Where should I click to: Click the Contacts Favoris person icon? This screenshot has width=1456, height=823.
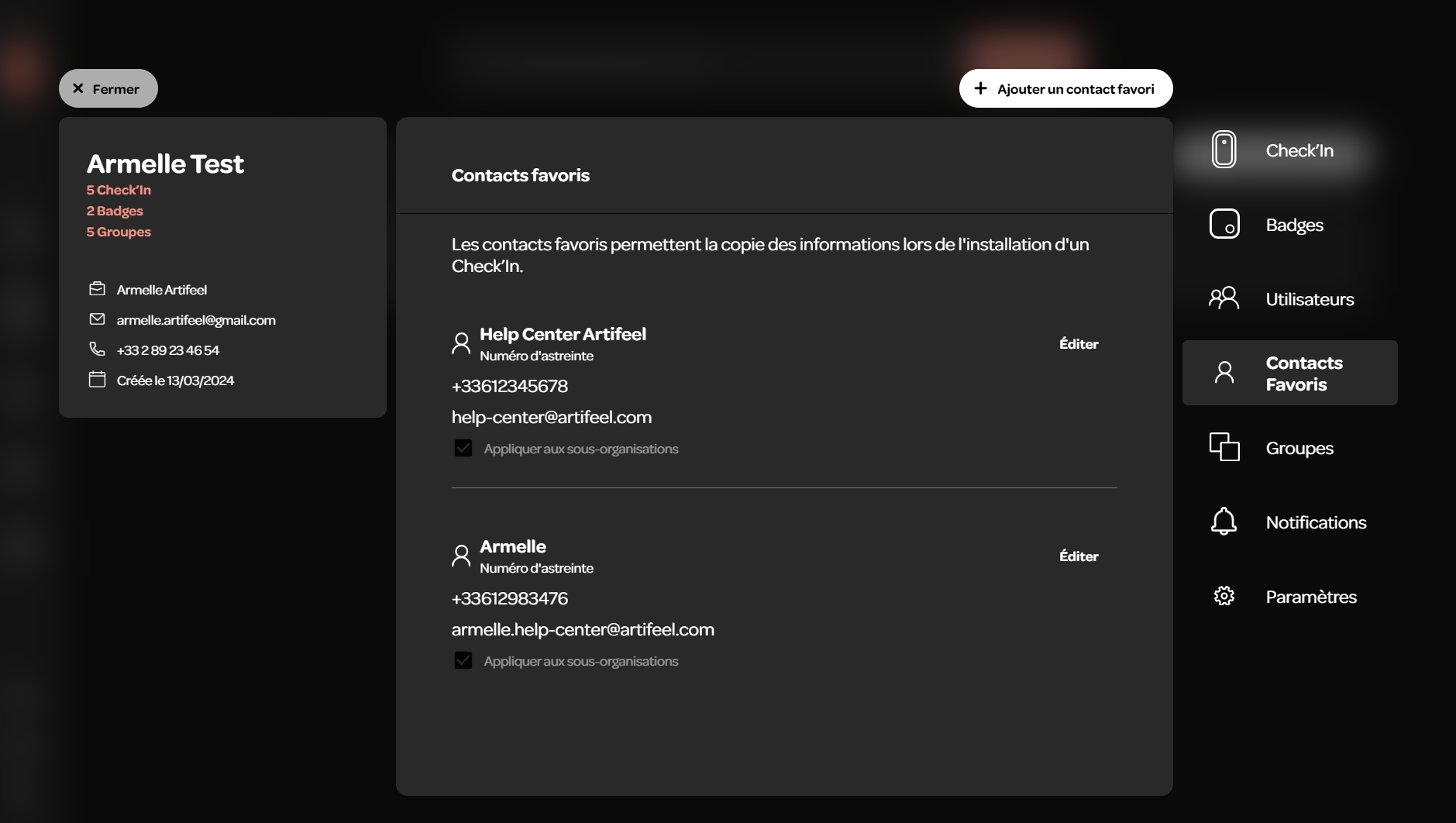(x=1224, y=373)
